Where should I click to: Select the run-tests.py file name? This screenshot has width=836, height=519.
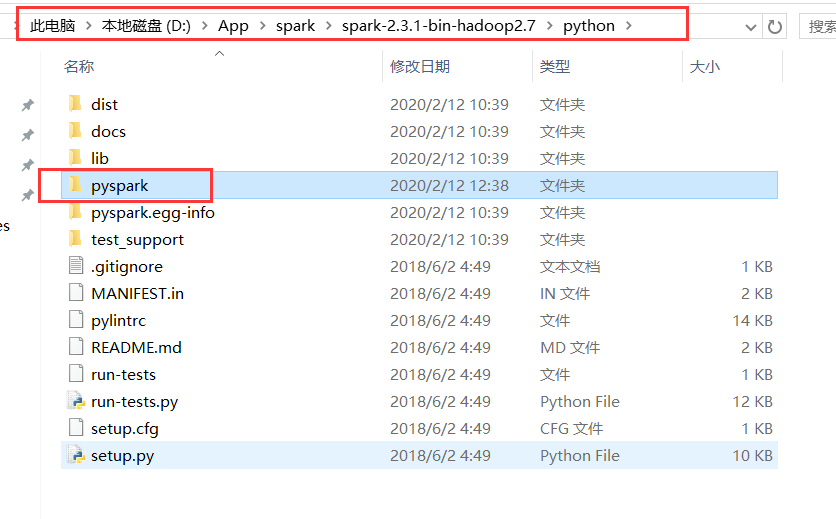tap(134, 402)
